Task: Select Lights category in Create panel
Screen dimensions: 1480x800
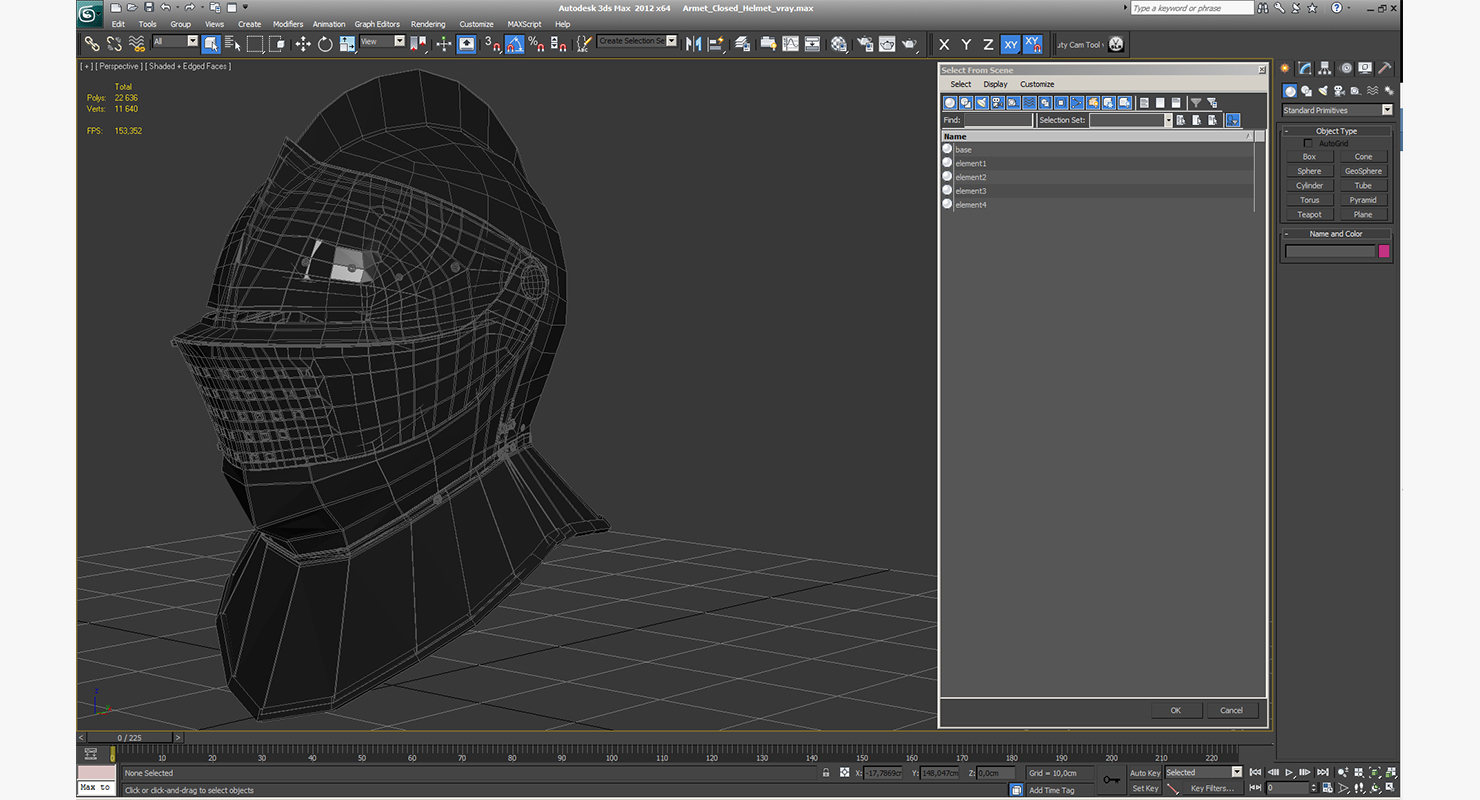Action: click(x=1323, y=91)
